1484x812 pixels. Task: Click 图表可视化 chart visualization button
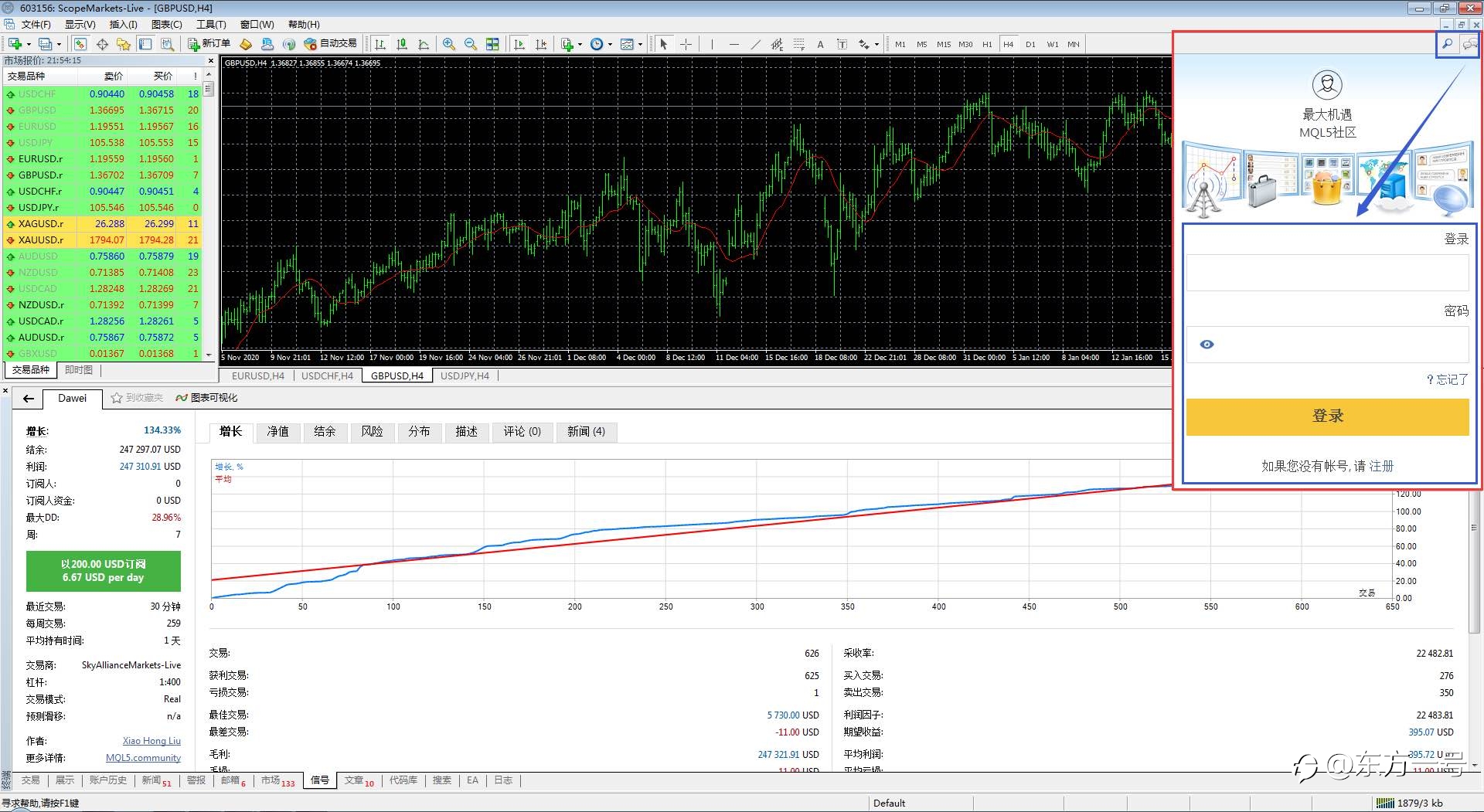click(206, 398)
